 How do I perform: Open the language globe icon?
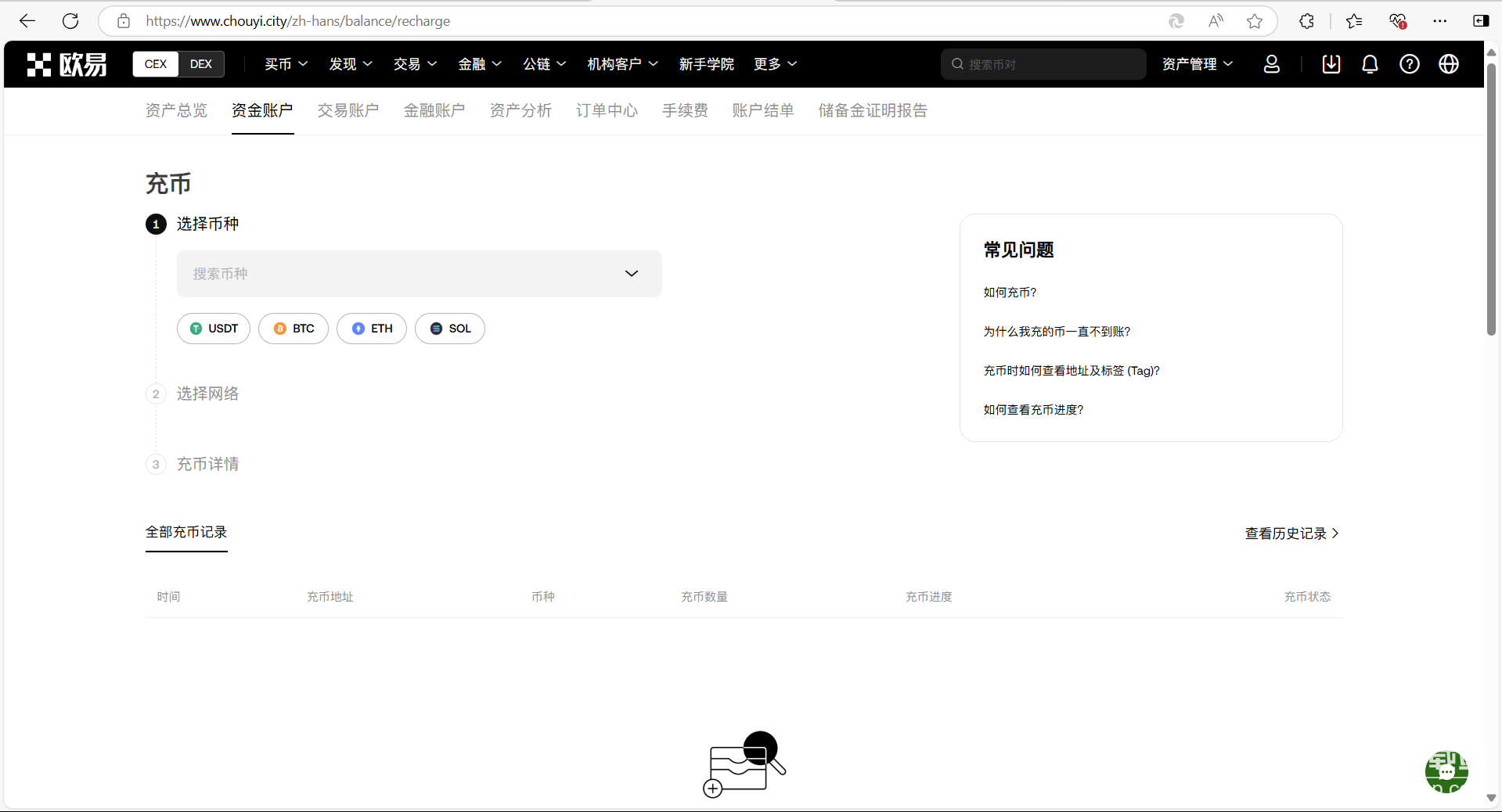pos(1448,64)
